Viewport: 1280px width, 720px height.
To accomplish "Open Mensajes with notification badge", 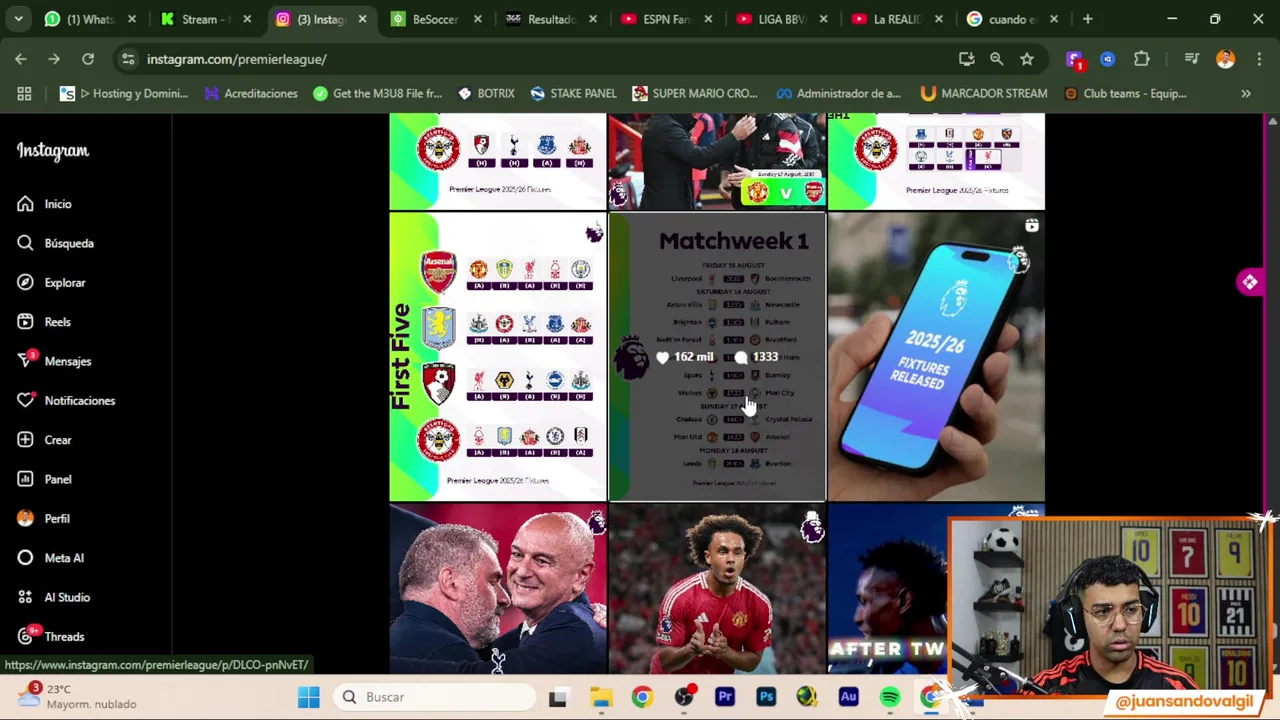I will (x=54, y=361).
